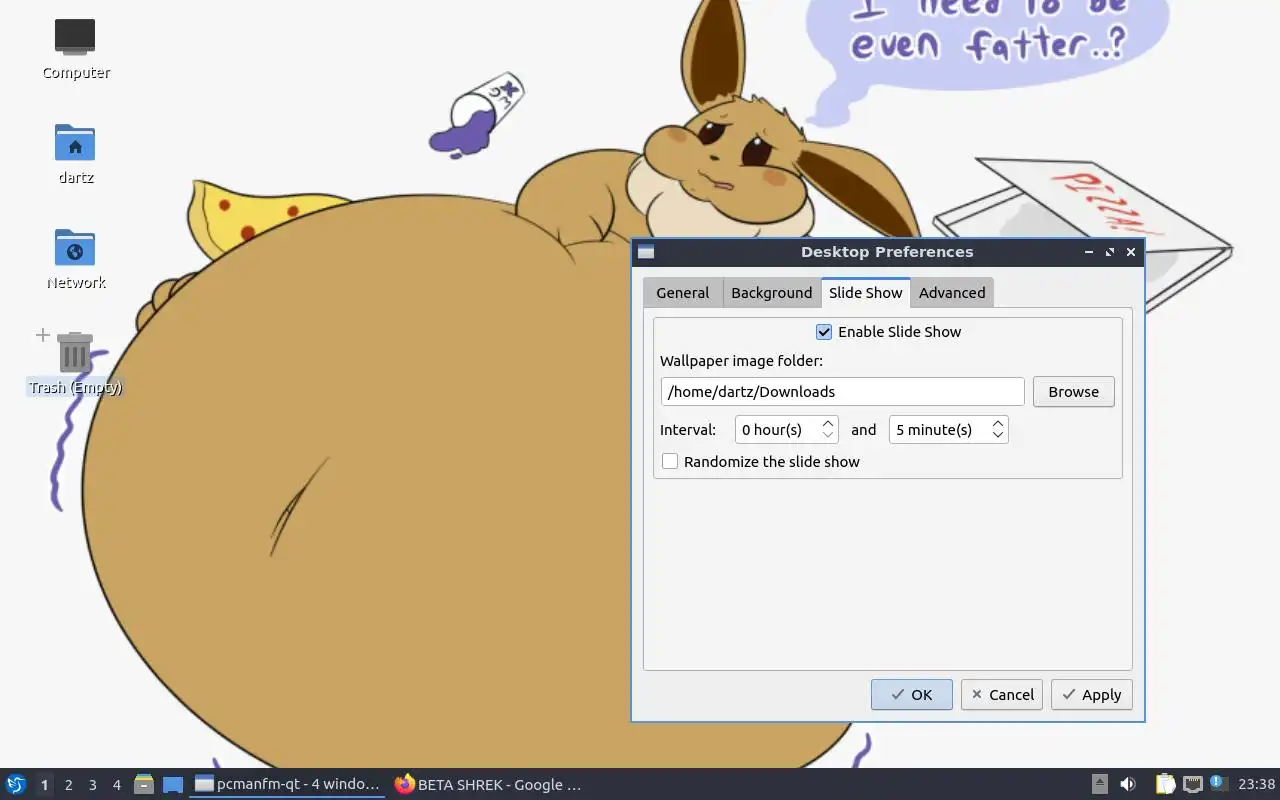The image size is (1280, 800).
Task: Open the LXQt application menu
Action: (16, 784)
